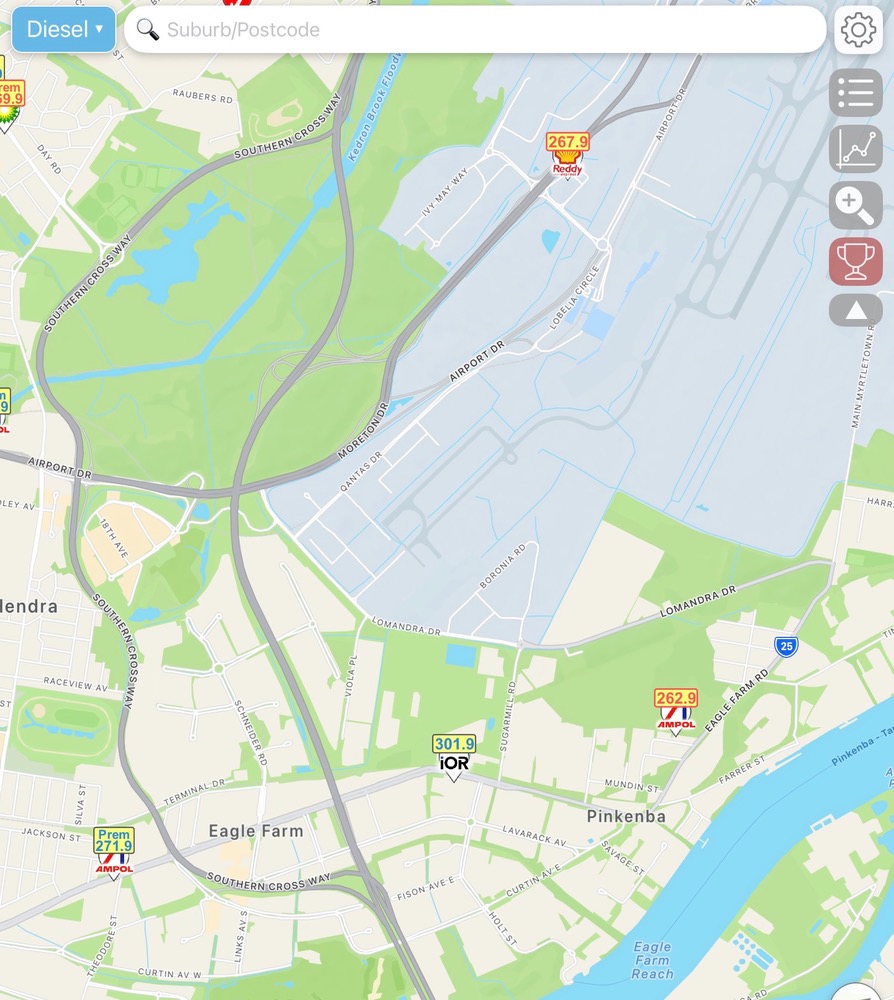Tap the route 25 highway shield
The height and width of the screenshot is (1000, 894).
coord(786,647)
